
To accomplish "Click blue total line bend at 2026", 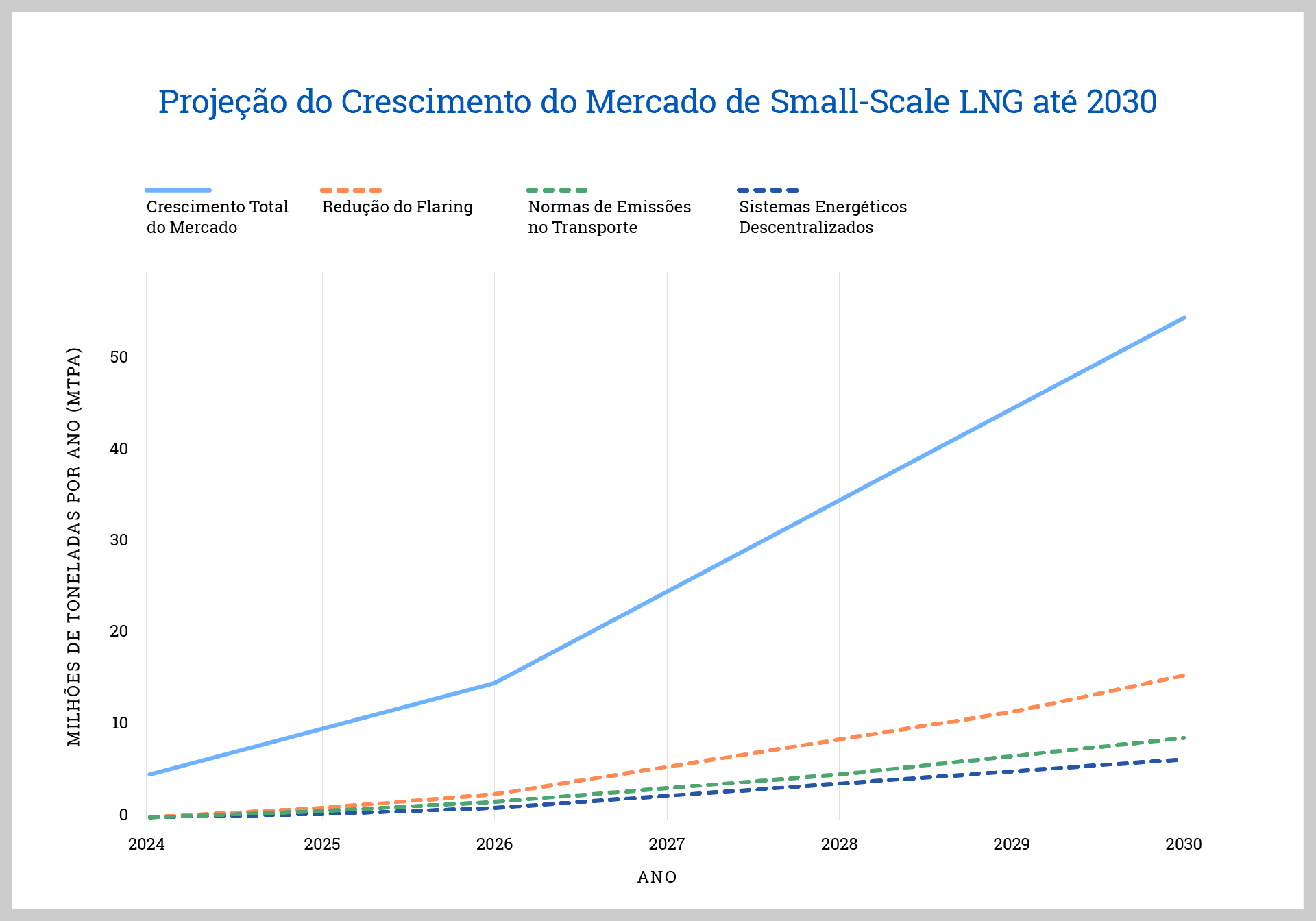I will tap(494, 683).
